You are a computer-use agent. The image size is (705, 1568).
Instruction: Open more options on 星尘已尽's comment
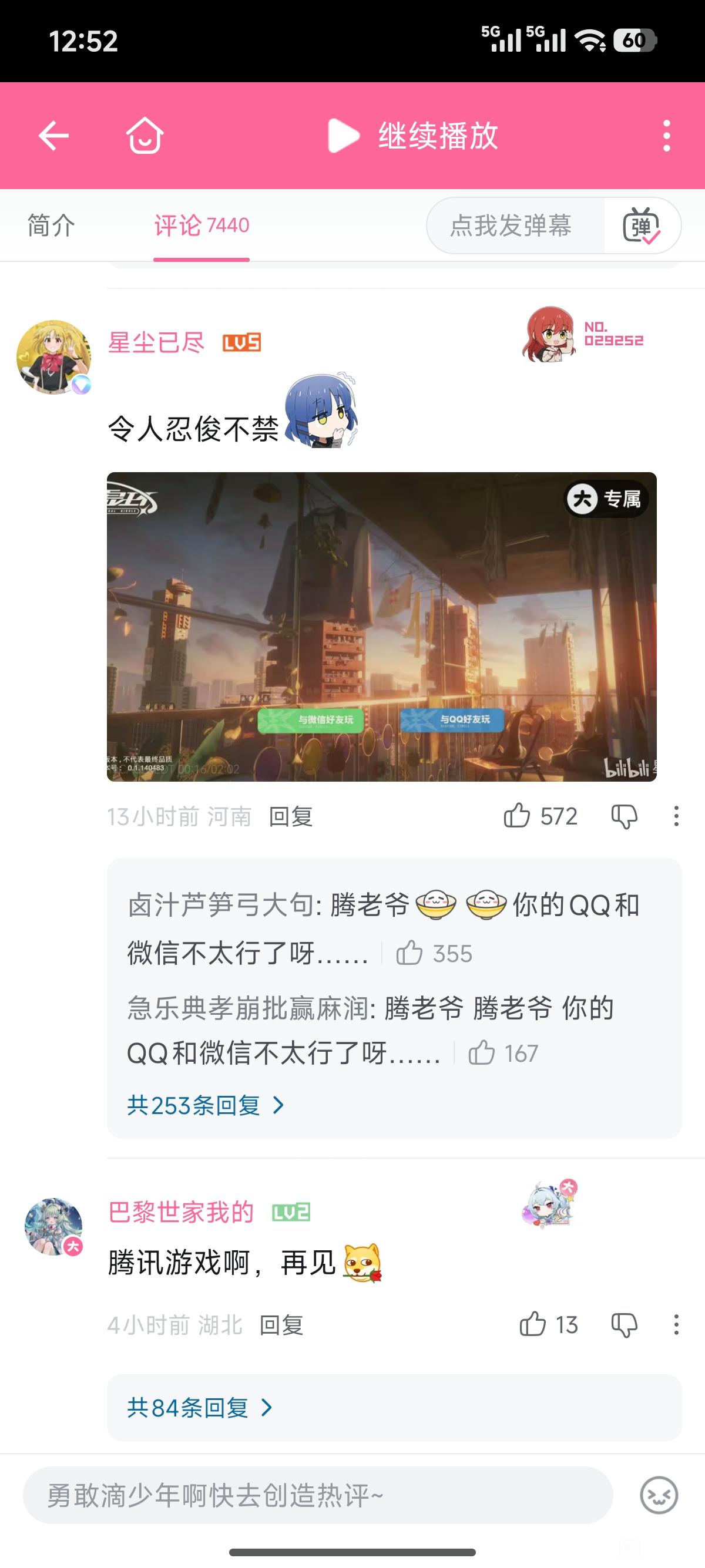pos(676,816)
